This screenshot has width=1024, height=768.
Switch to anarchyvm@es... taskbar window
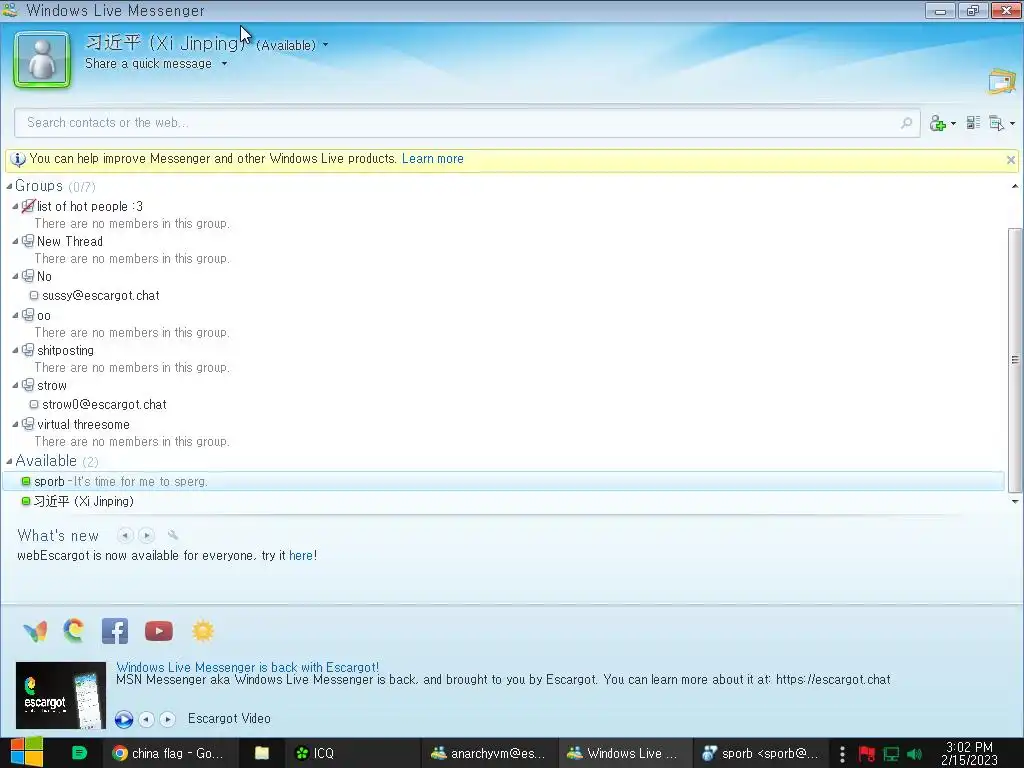coord(488,753)
